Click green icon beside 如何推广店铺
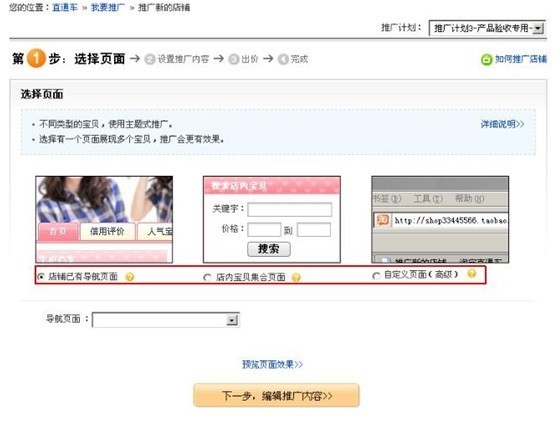 (x=486, y=59)
